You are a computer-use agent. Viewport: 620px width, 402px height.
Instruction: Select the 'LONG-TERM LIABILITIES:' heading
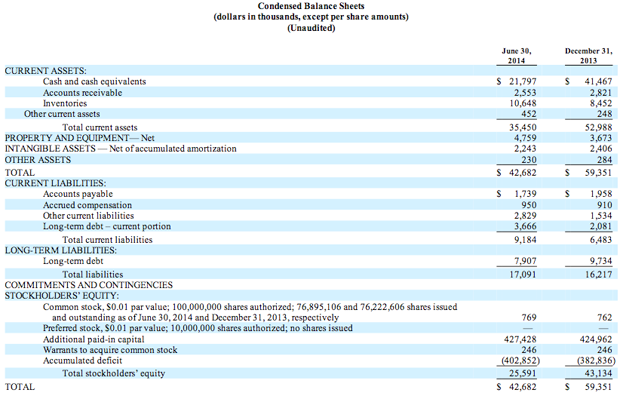pos(61,251)
